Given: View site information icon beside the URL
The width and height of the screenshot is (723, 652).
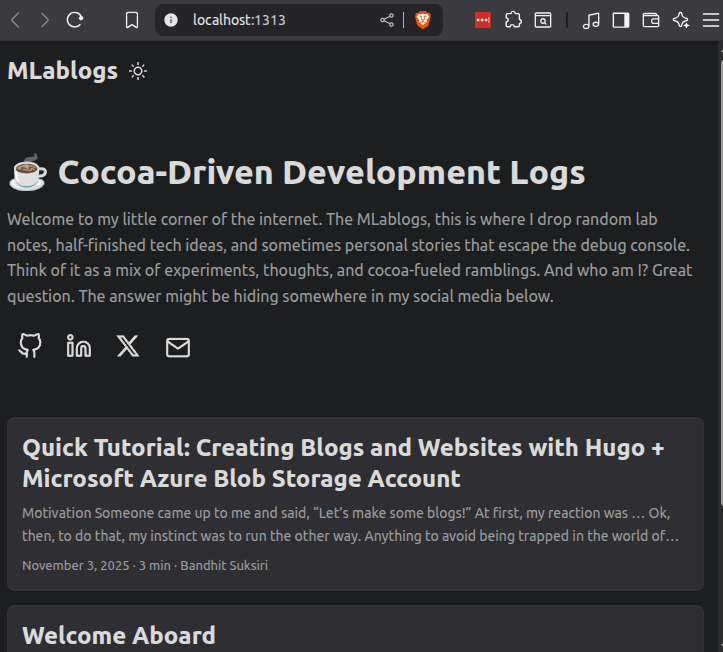Looking at the screenshot, I should point(171,20).
